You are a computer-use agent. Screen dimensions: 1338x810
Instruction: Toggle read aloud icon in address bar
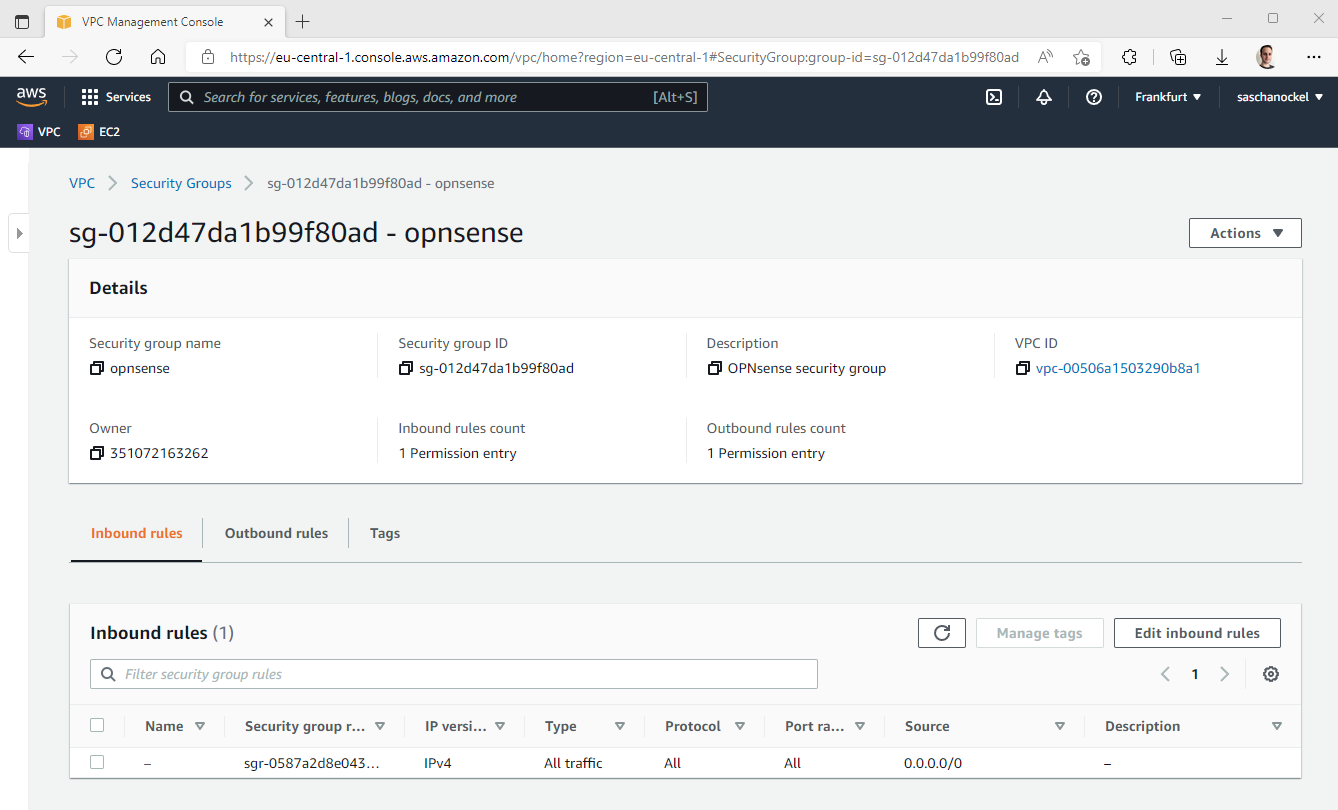(x=1045, y=57)
